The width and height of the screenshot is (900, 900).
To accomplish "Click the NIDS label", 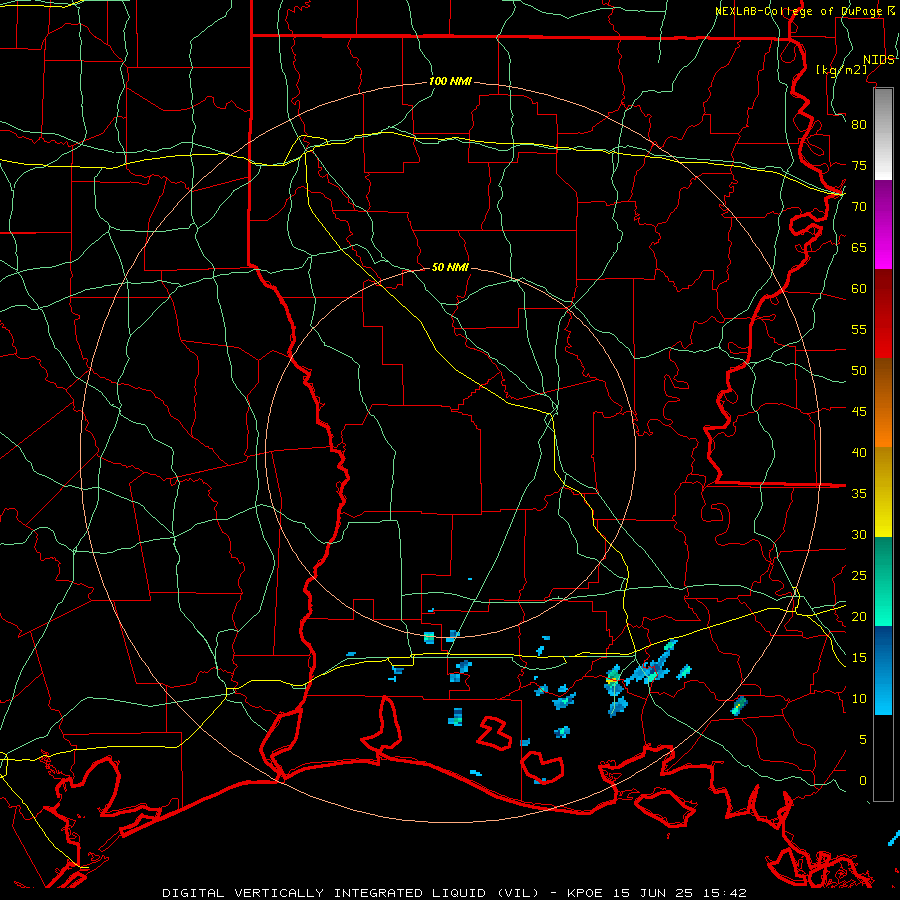I will pos(878,60).
